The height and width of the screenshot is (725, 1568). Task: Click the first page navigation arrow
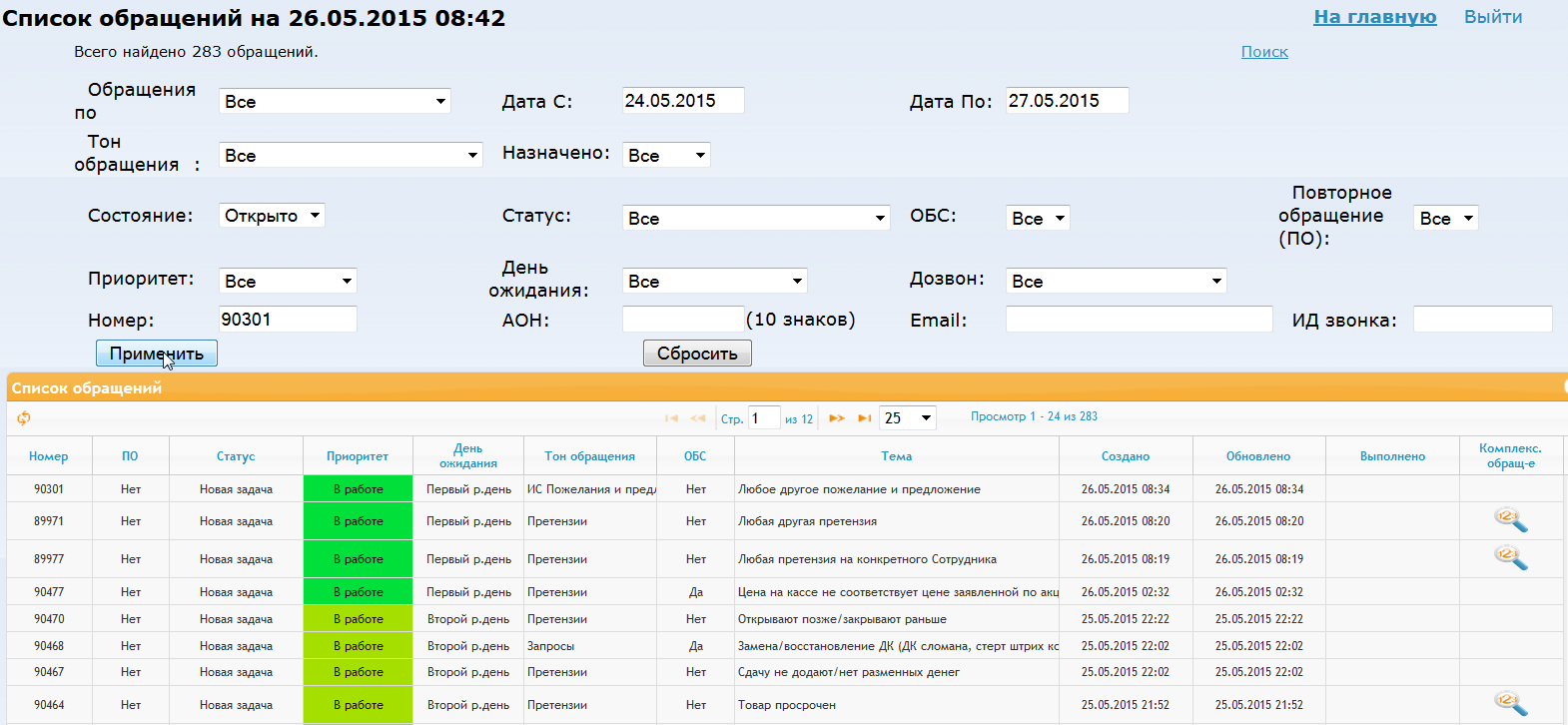671,418
